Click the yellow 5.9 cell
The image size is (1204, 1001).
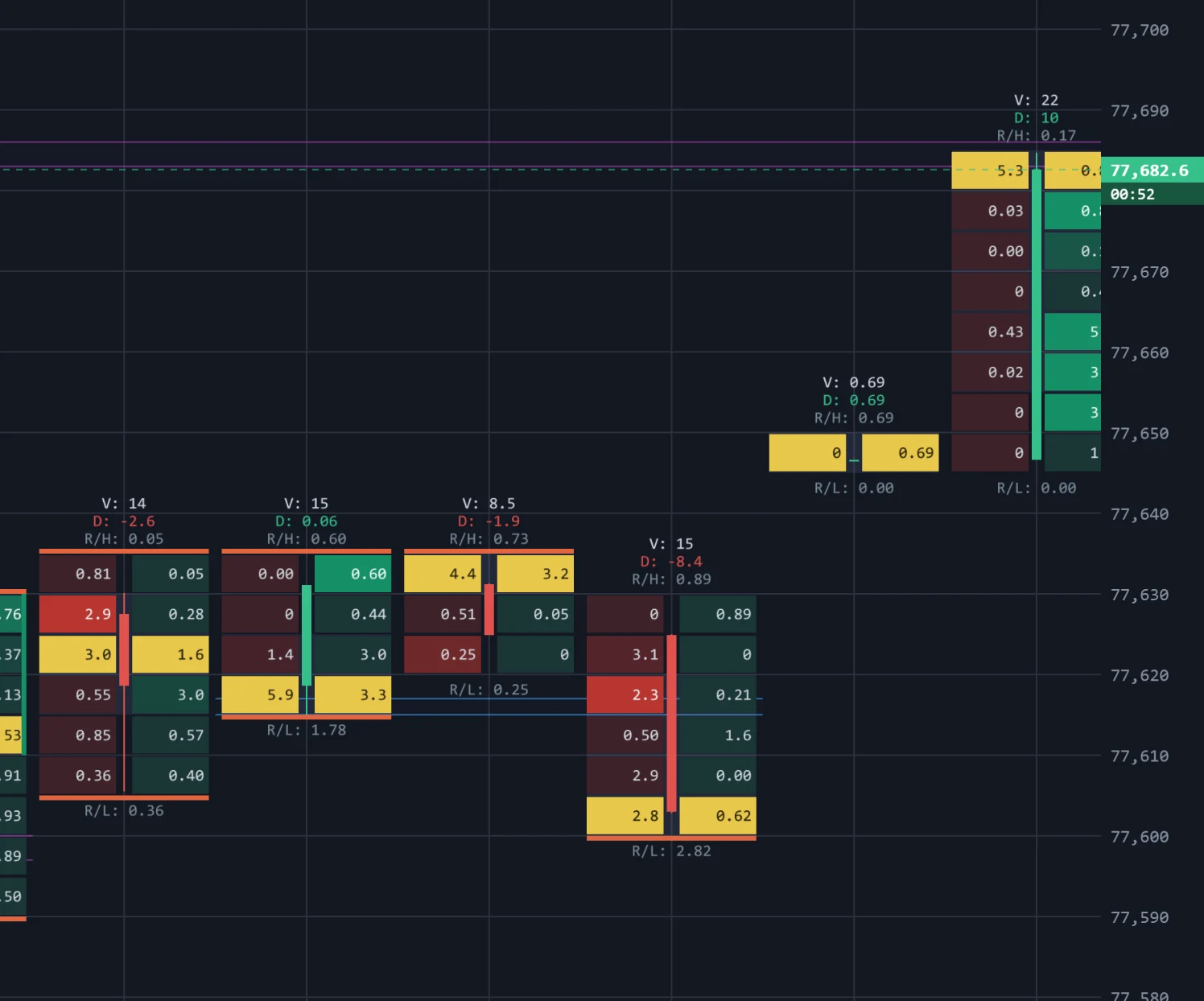[260, 694]
